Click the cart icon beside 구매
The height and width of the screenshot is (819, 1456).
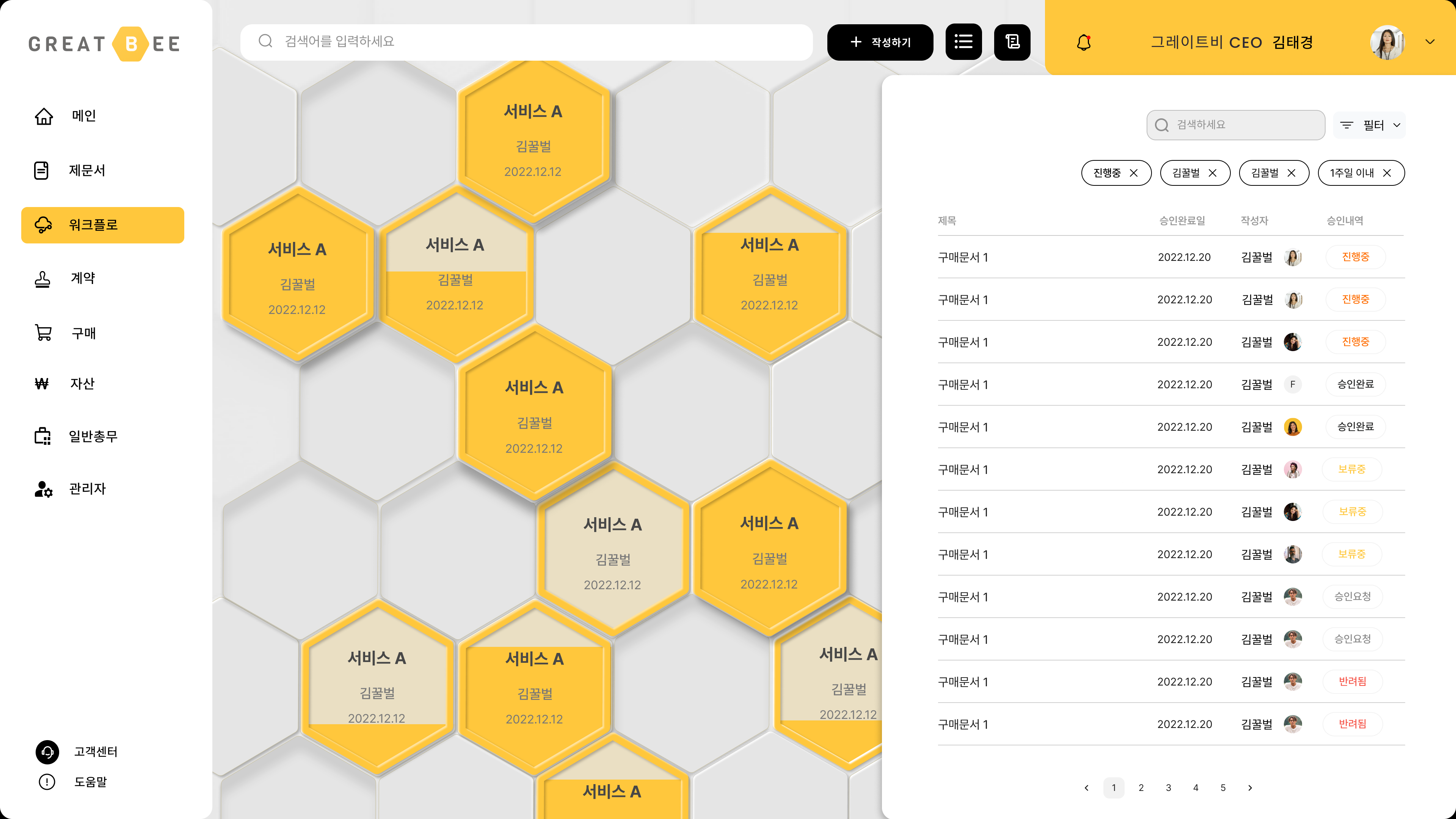tap(44, 333)
